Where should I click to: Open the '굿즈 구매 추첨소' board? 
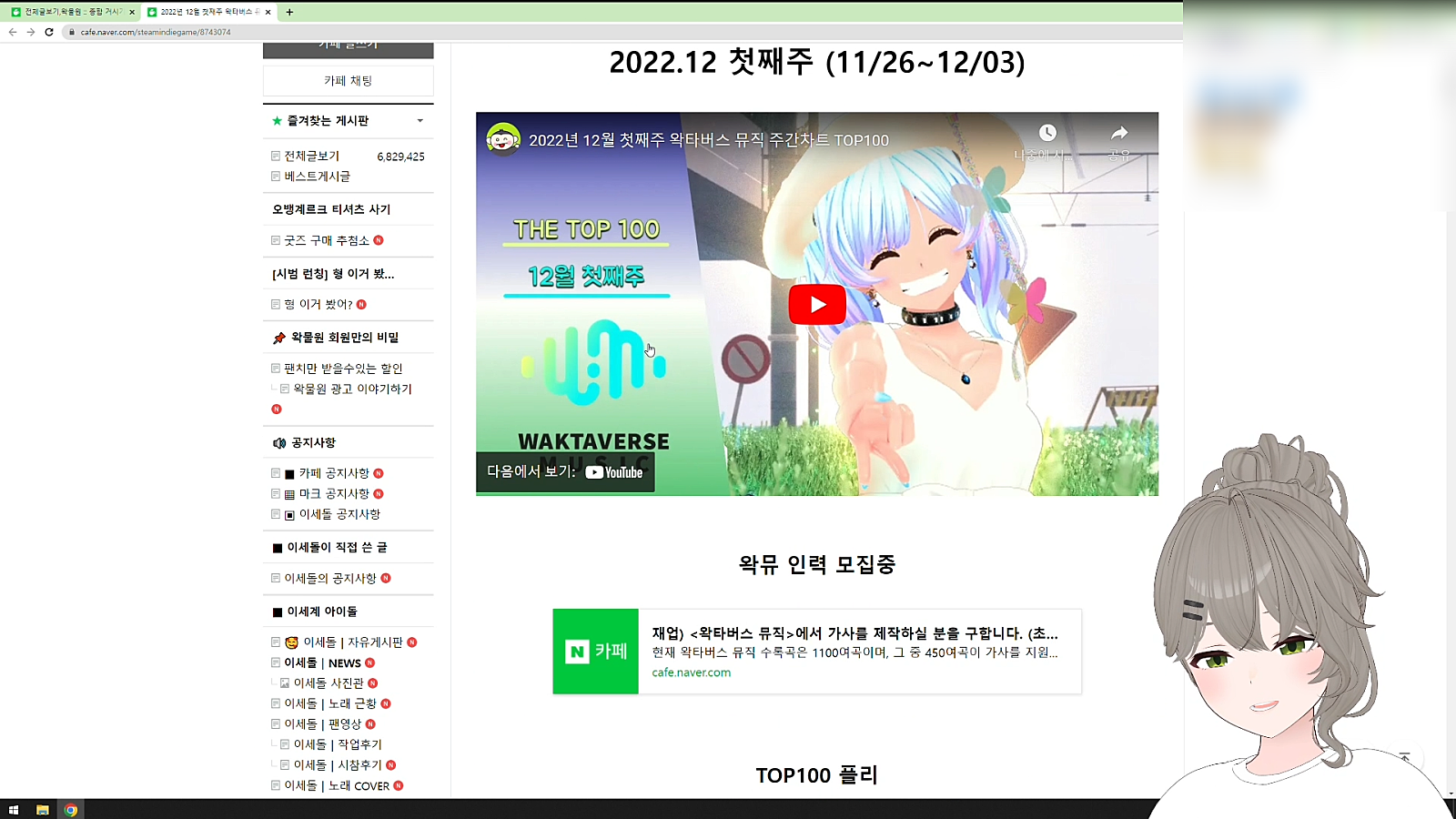click(x=327, y=241)
